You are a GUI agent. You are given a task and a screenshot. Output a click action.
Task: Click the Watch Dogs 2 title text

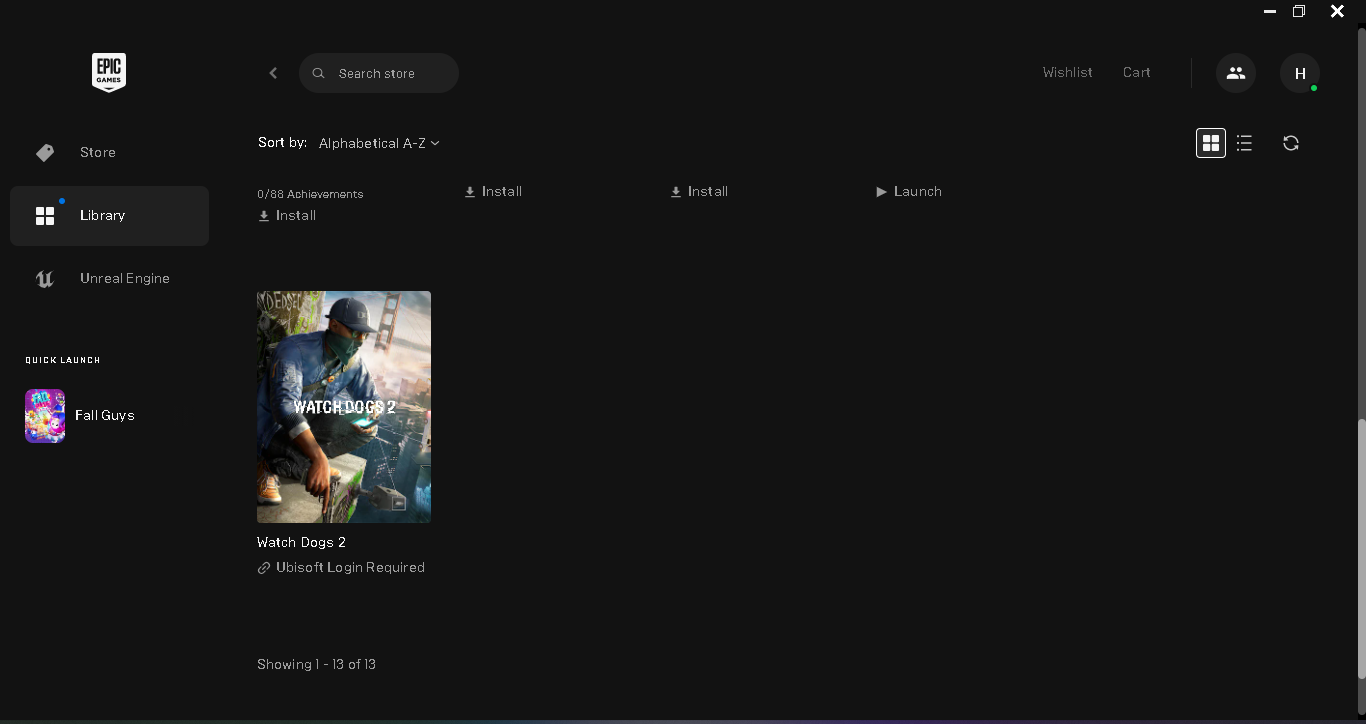tap(301, 542)
